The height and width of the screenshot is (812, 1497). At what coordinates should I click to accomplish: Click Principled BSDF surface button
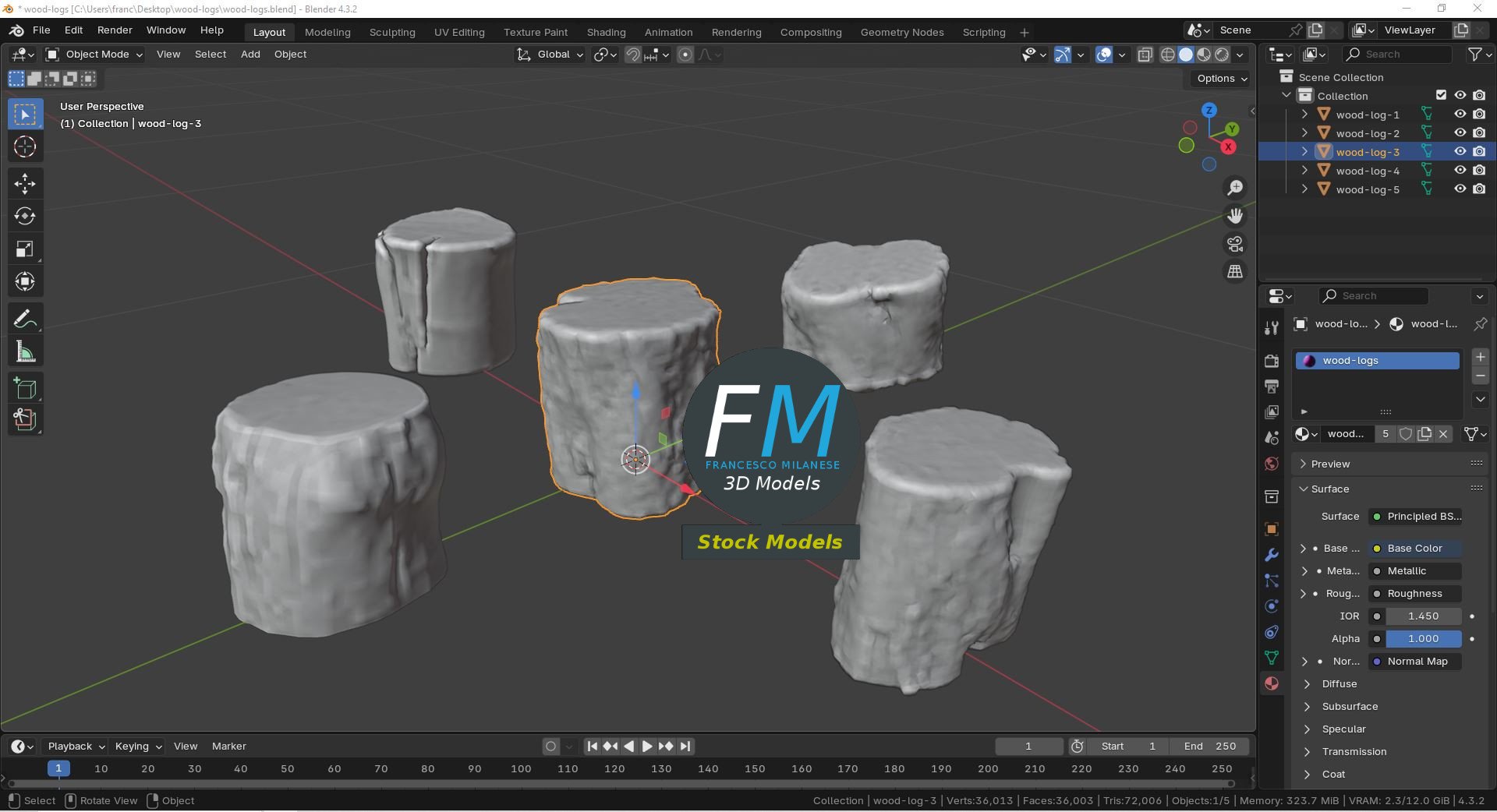1415,516
